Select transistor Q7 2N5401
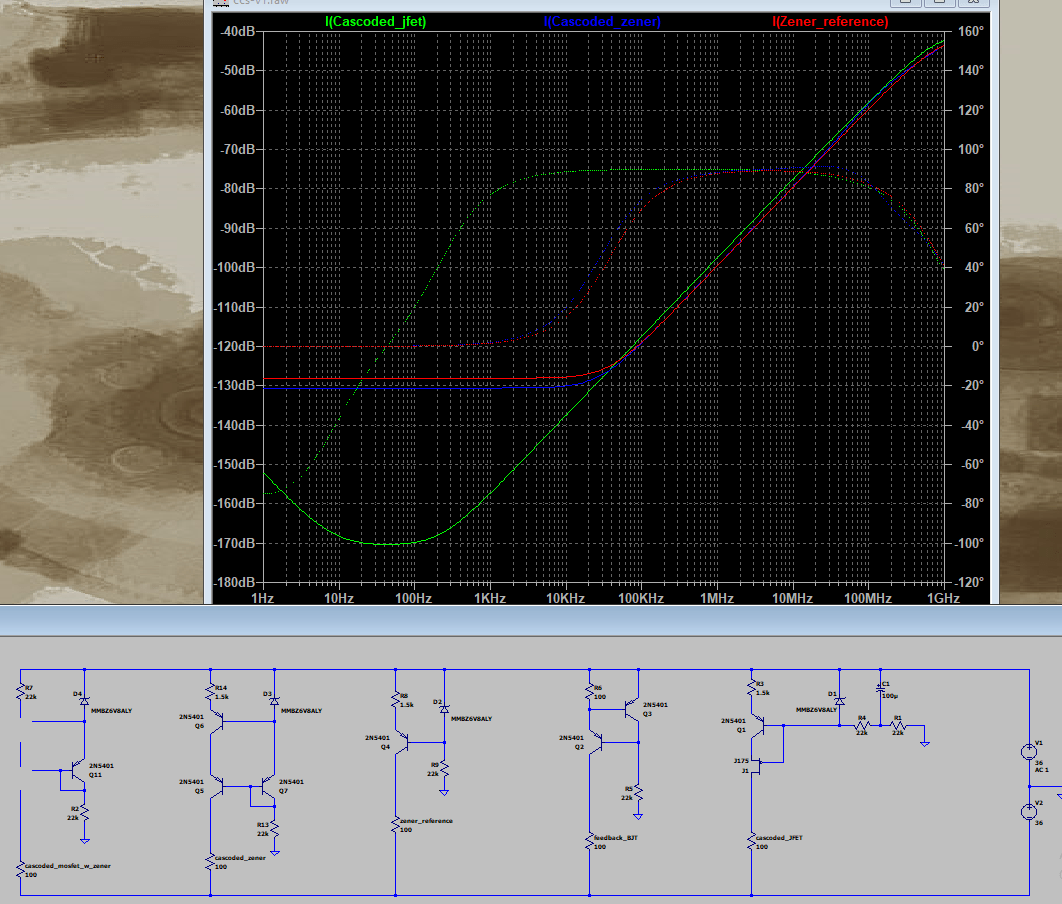Image resolution: width=1062 pixels, height=904 pixels. pyautogui.click(x=268, y=786)
